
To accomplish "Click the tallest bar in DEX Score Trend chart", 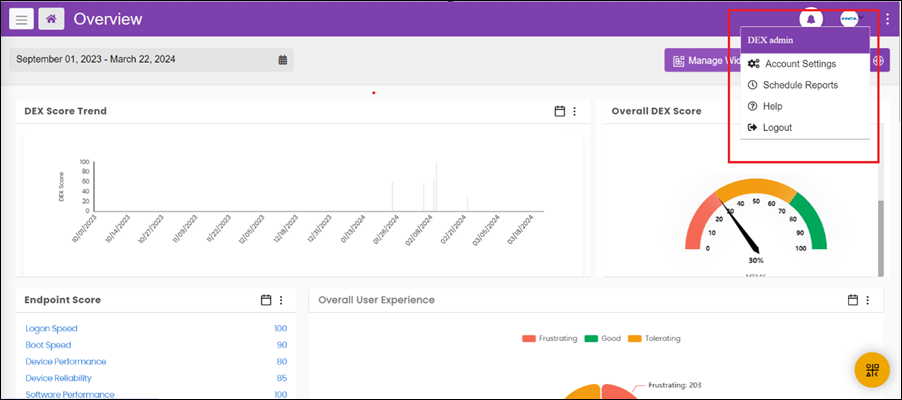I will (437, 186).
